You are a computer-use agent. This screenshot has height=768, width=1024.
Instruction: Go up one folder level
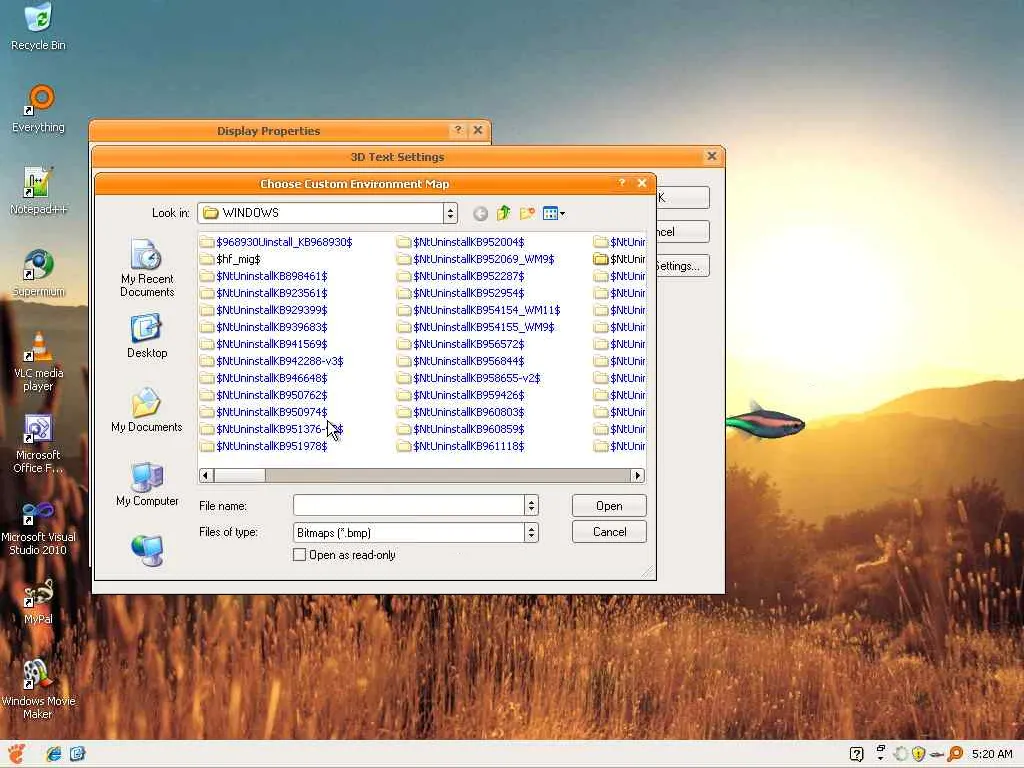(x=504, y=213)
